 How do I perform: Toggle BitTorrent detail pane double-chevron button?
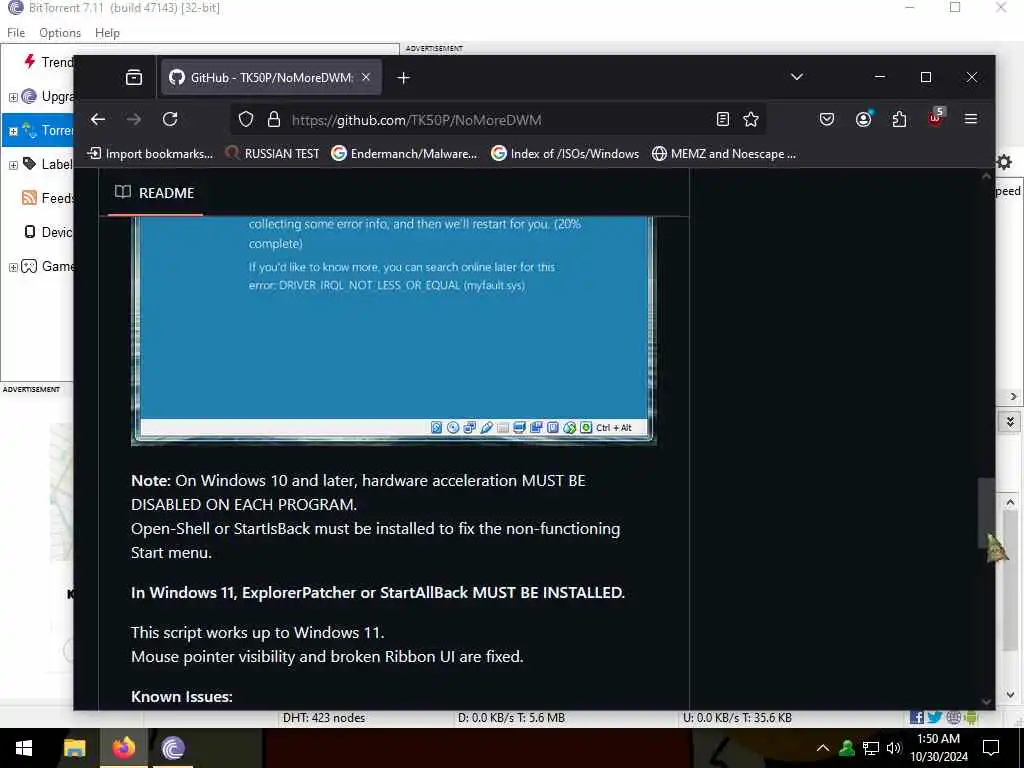click(x=1010, y=422)
